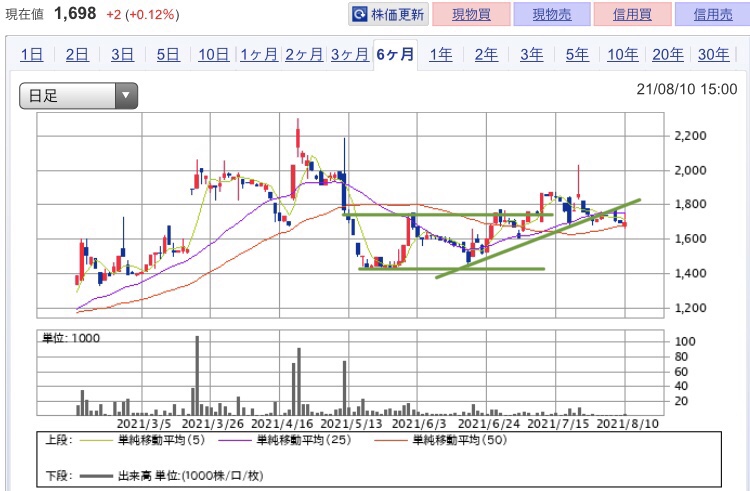Switch to the 20年 chart period
This screenshot has width=750, height=491.
(668, 55)
